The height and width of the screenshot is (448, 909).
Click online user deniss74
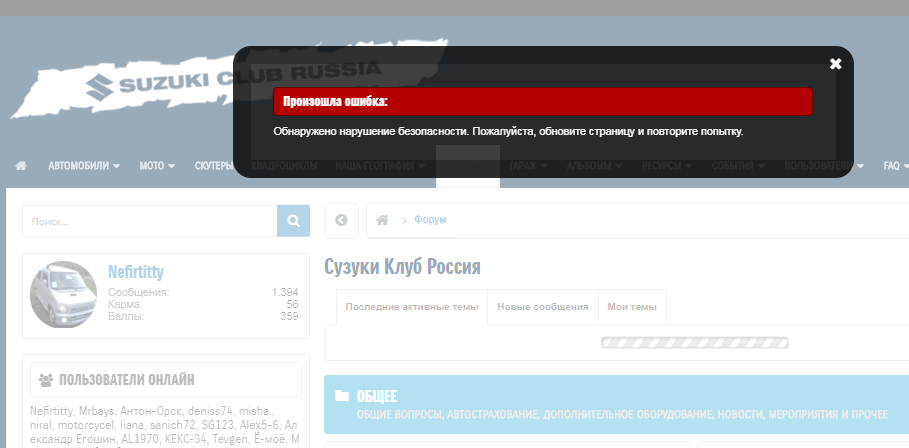coord(209,411)
